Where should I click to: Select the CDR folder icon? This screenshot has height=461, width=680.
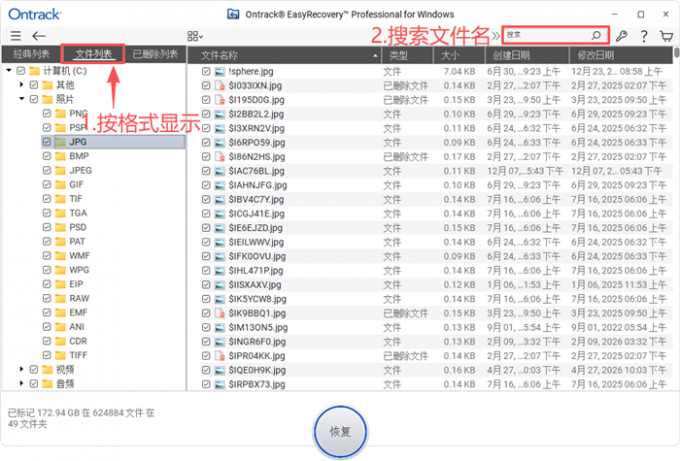tap(60, 341)
